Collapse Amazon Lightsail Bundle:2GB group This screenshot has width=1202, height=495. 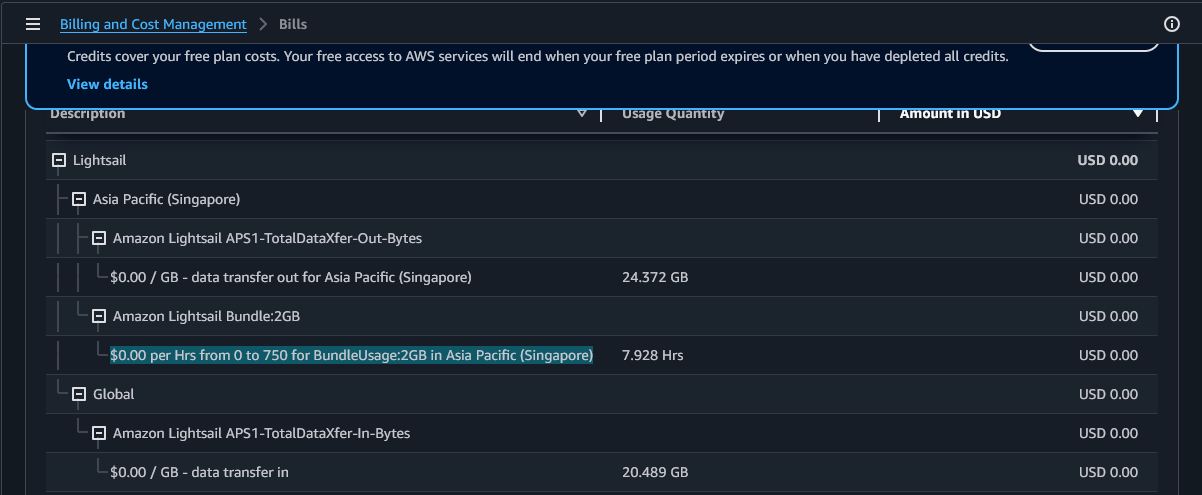coord(99,316)
